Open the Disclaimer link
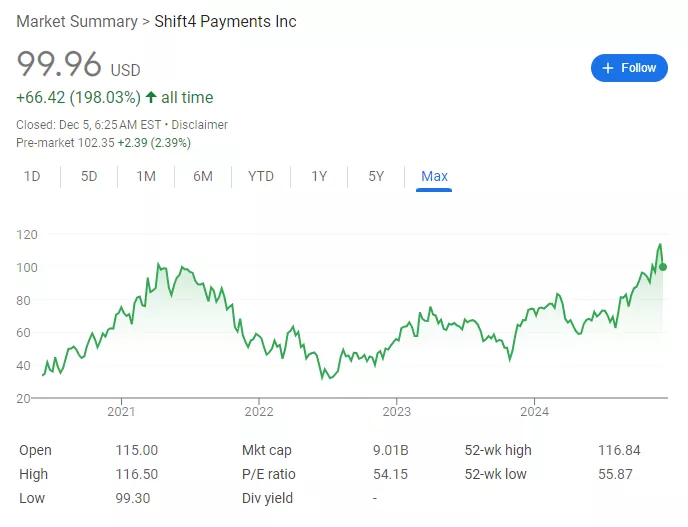 pyautogui.click(x=199, y=125)
